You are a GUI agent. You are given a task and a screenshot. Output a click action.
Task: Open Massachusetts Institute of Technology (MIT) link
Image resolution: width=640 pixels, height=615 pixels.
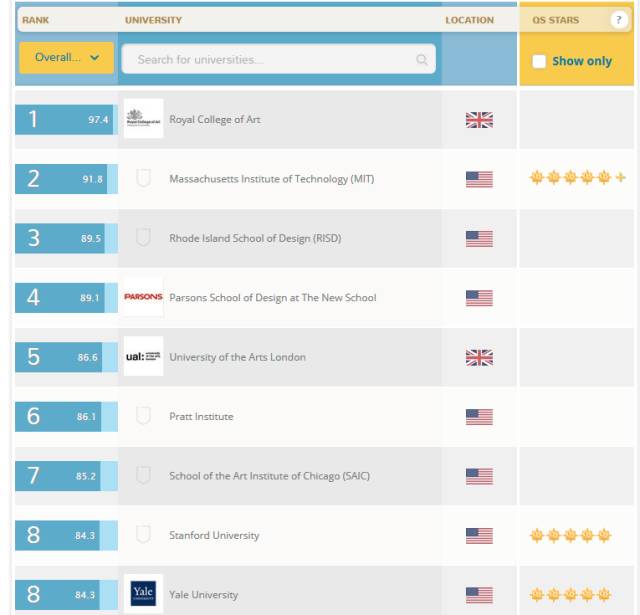pos(271,179)
